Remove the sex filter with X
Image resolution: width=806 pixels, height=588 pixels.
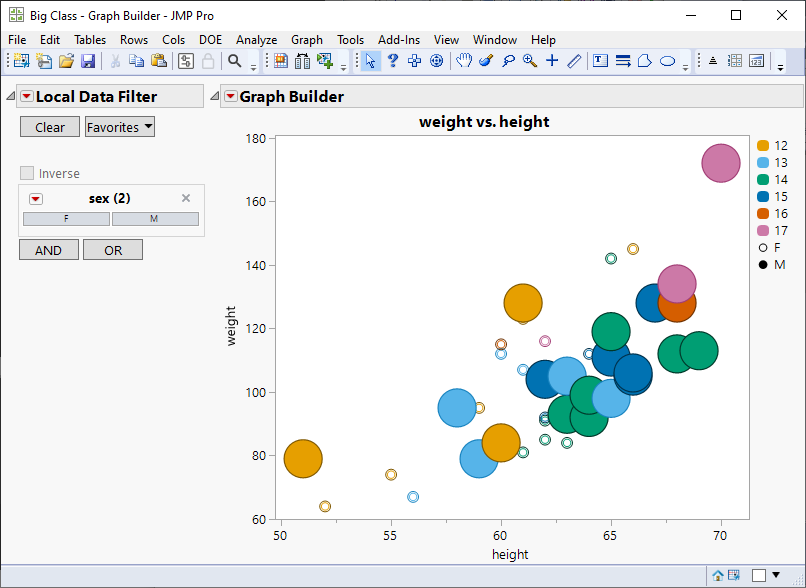(186, 198)
